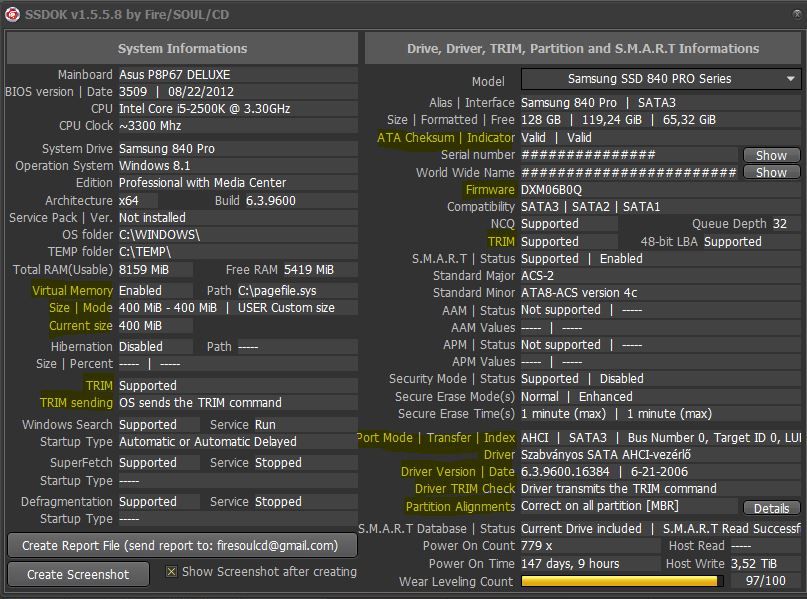
Task: Click the Firmware value DXM06B0Q
Action: pos(551,190)
